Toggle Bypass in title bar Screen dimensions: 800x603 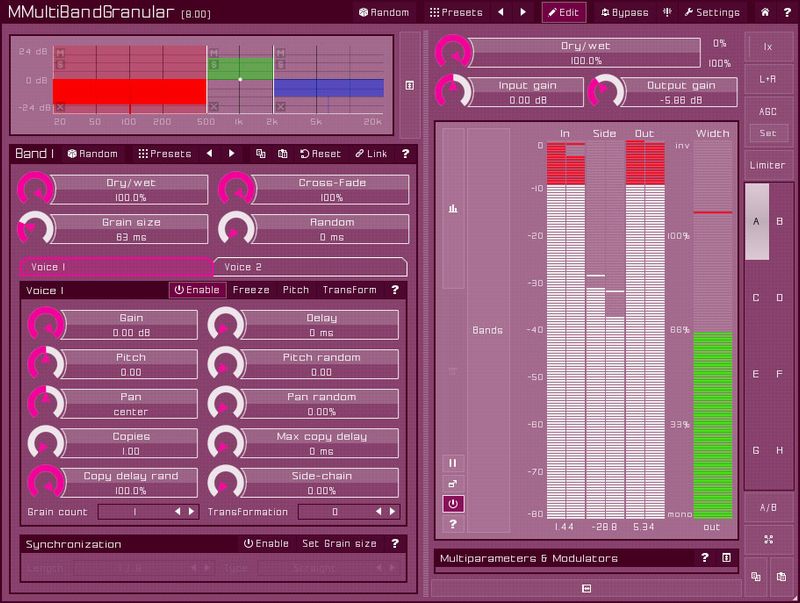[x=625, y=12]
